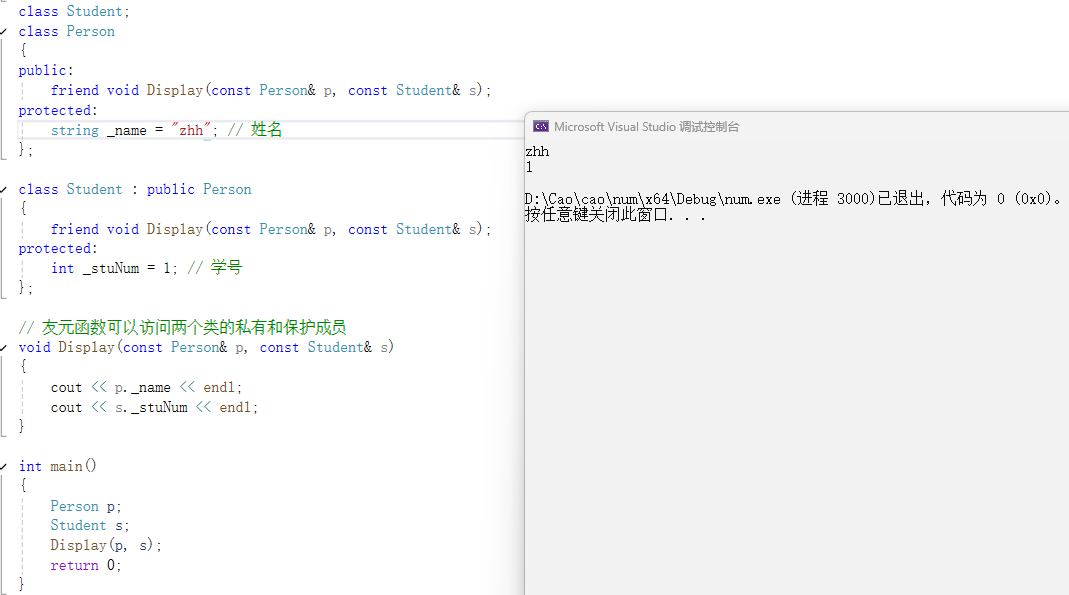Click the 'Student s;' declaration line
1069x595 pixels.
(90, 525)
